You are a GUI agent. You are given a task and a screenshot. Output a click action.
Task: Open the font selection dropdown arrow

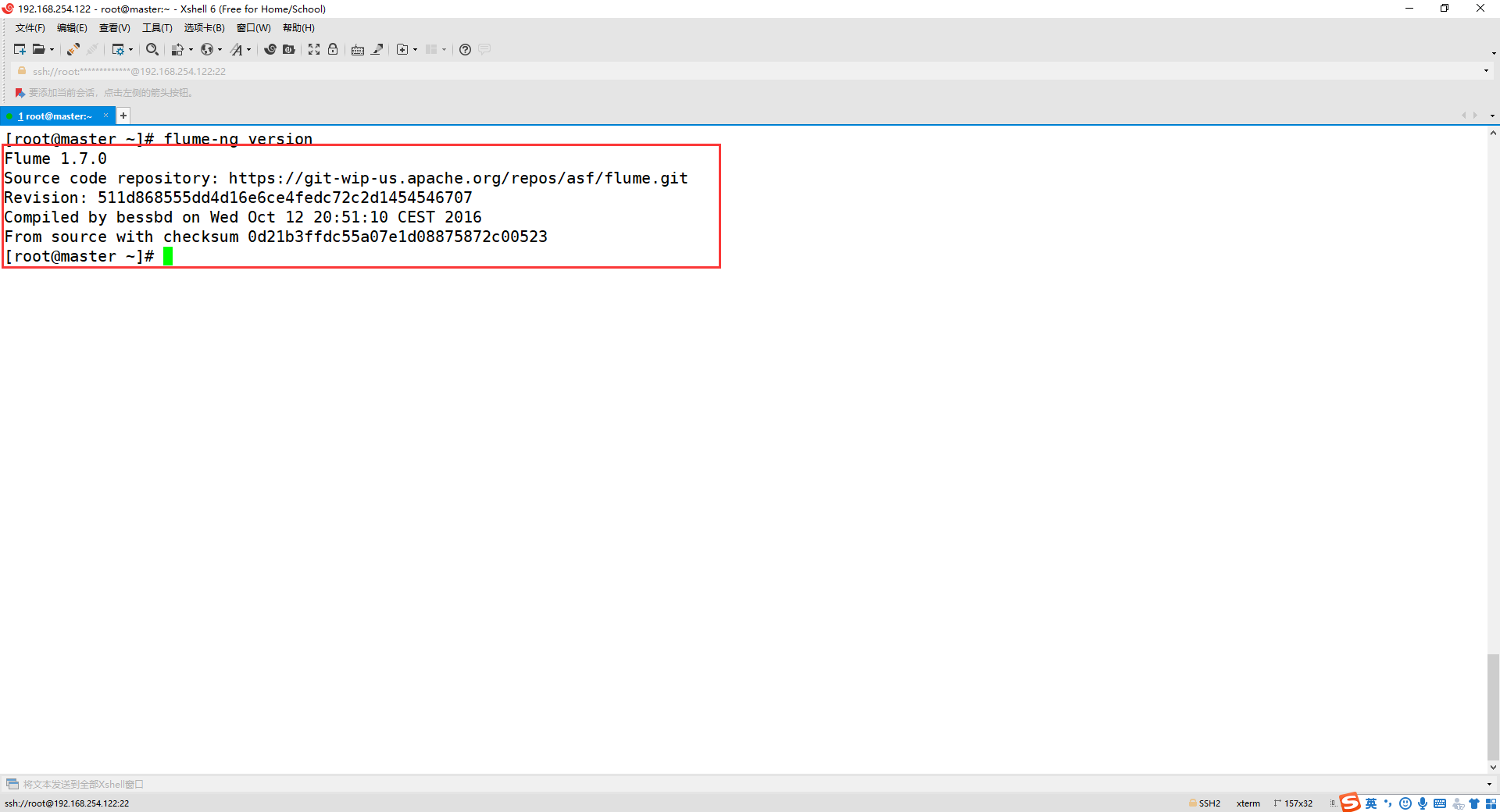tap(248, 49)
